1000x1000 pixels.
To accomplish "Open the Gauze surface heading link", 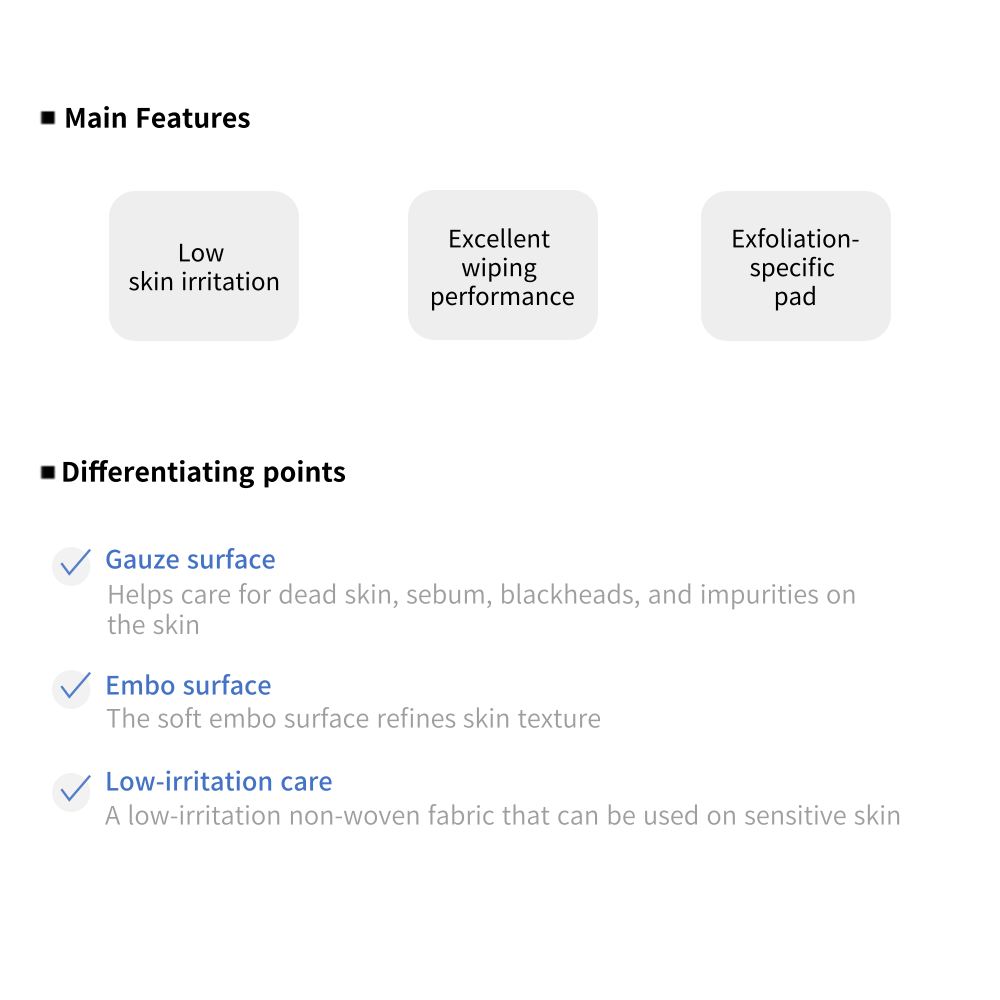I will [x=190, y=560].
